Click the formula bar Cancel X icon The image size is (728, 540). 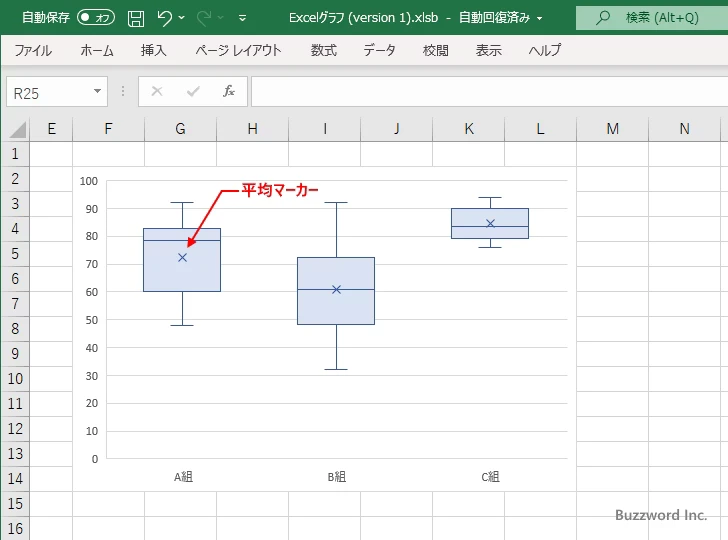pyautogui.click(x=157, y=92)
